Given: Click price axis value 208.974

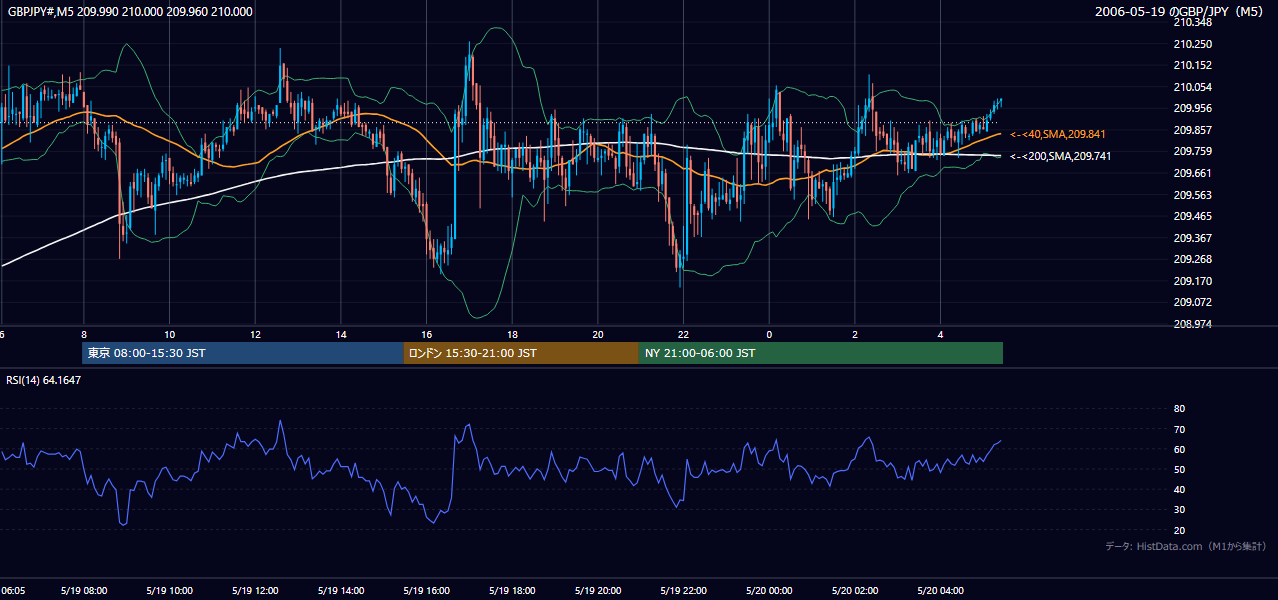Looking at the screenshot, I should [x=1192, y=324].
